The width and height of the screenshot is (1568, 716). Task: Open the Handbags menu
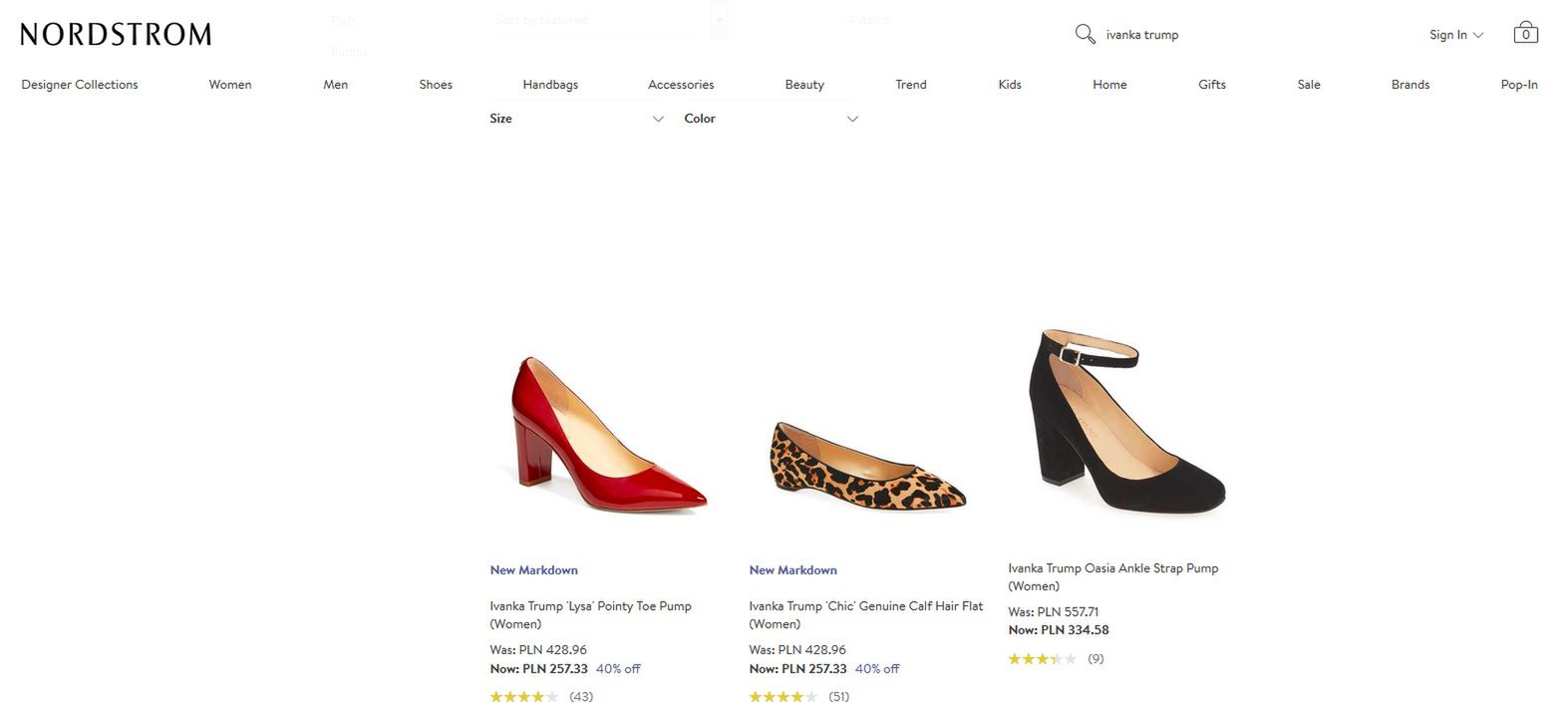point(550,85)
